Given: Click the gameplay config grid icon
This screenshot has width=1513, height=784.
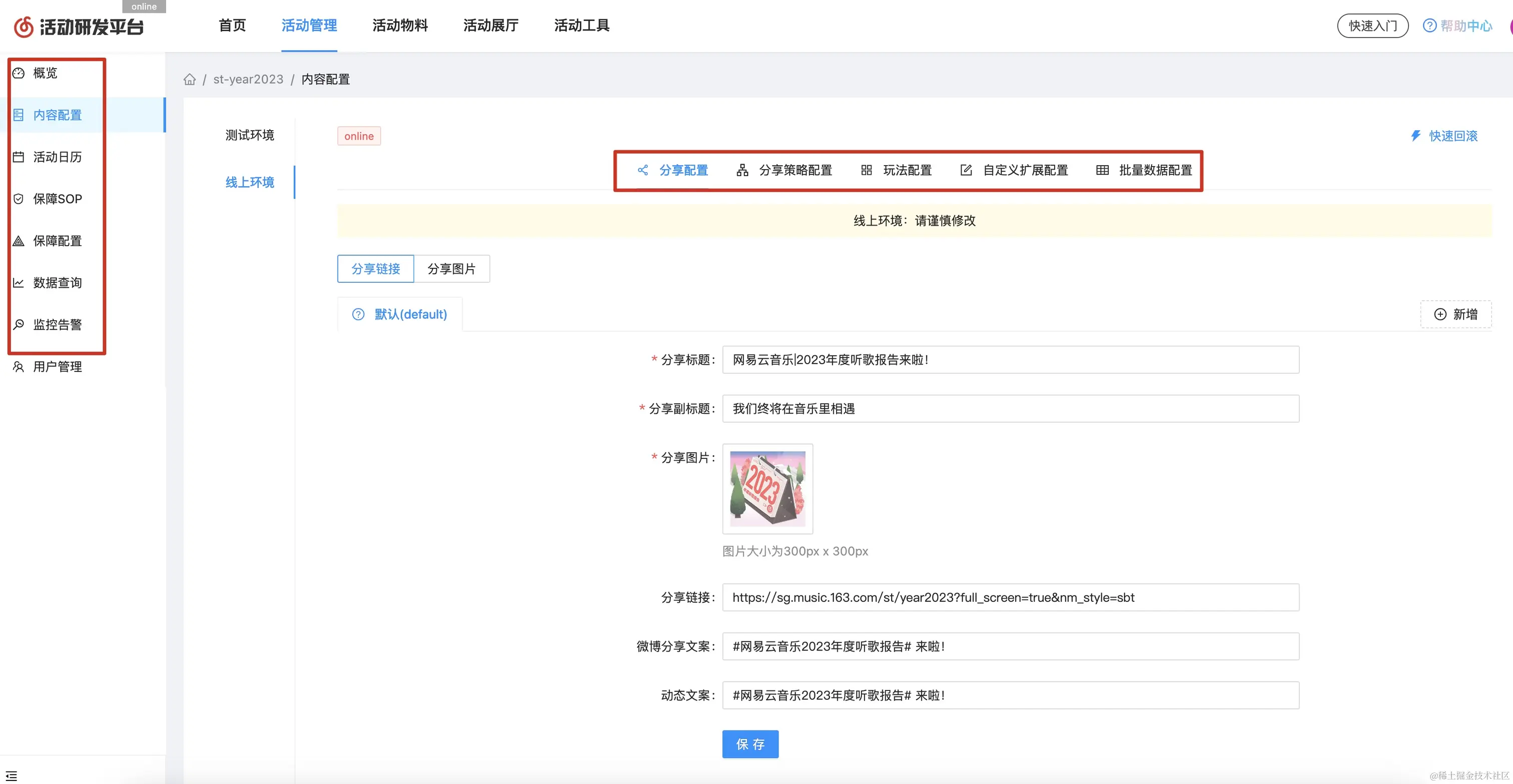Looking at the screenshot, I should point(867,170).
